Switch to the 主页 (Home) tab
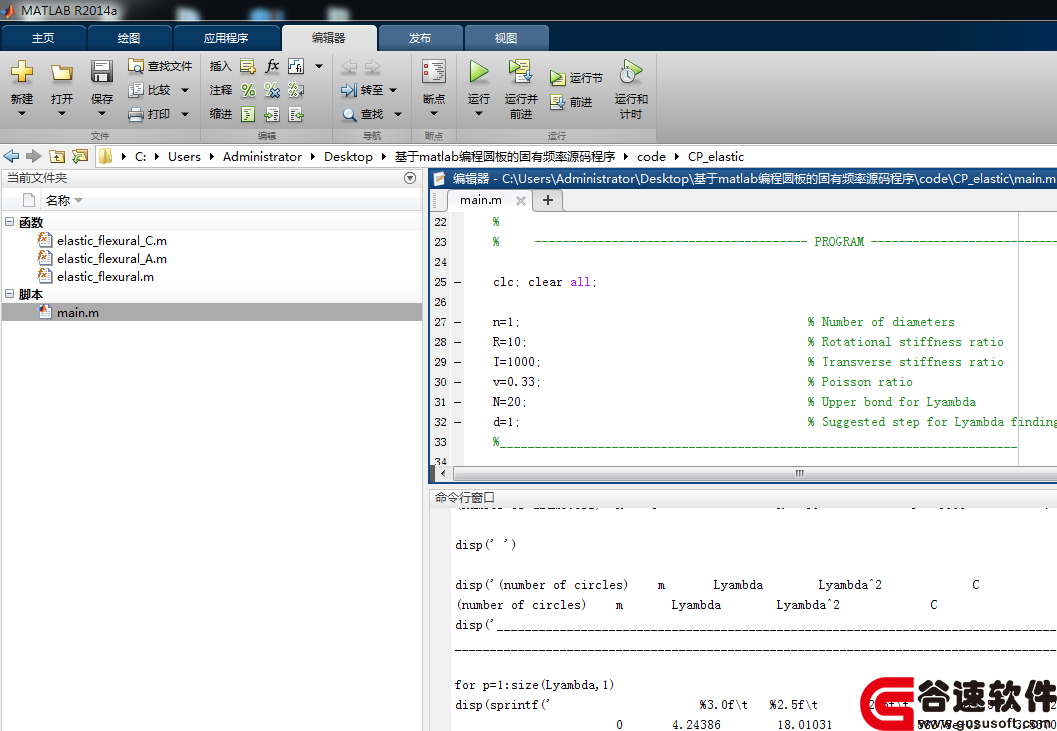This screenshot has height=731, width=1057. click(43, 38)
